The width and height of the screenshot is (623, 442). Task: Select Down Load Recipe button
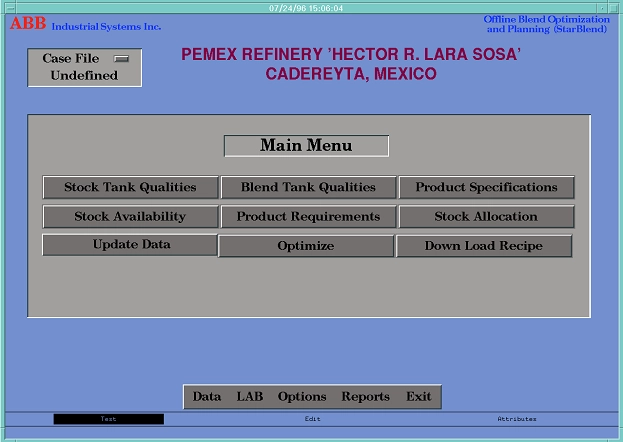pos(484,246)
